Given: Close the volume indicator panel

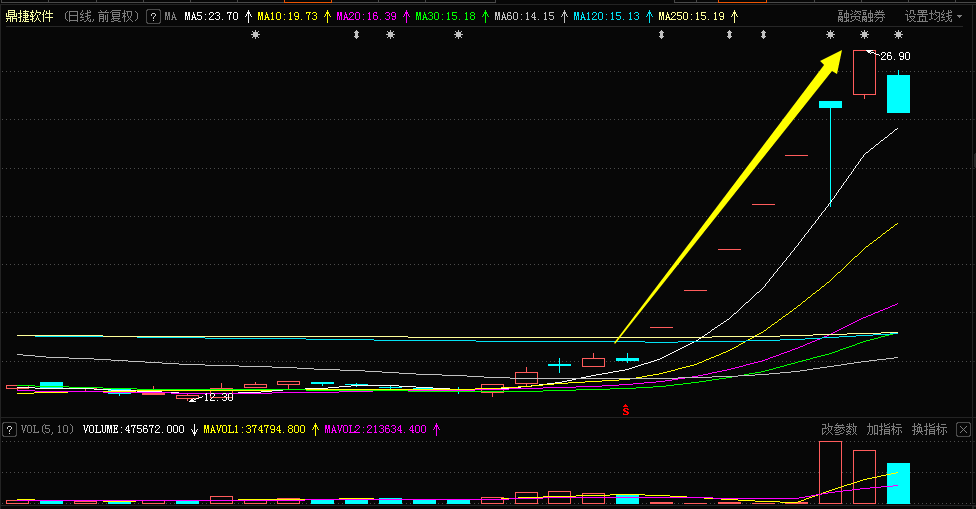Looking at the screenshot, I should point(962,429).
